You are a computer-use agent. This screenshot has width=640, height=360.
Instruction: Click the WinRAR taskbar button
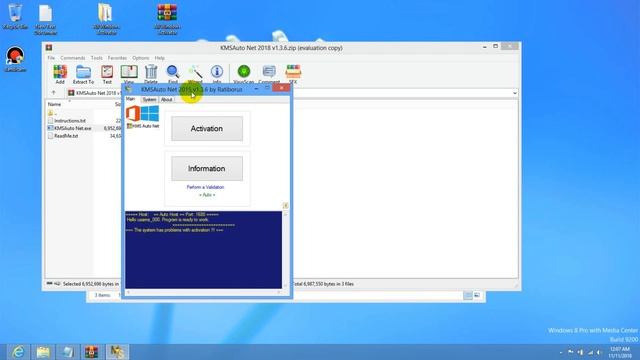point(91,351)
